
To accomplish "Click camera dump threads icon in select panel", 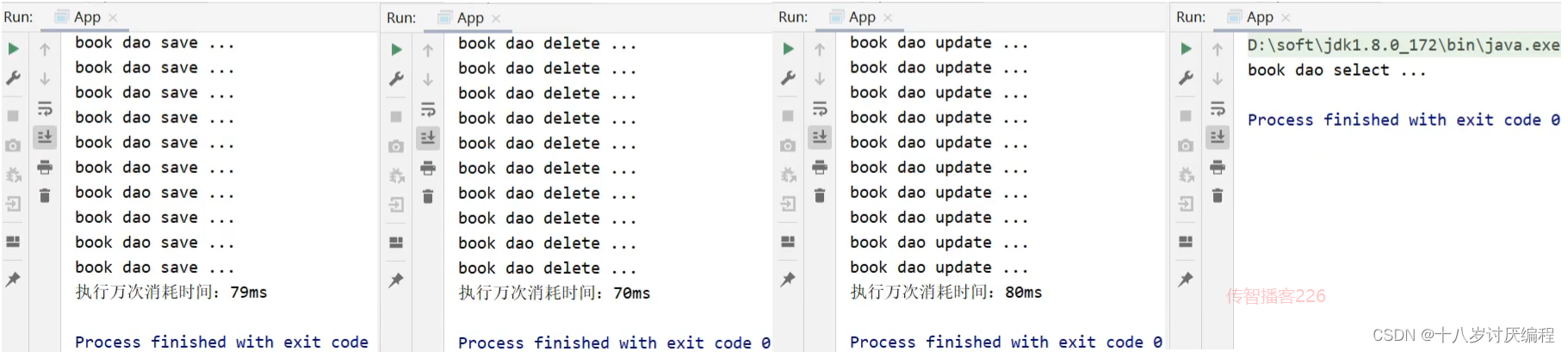I will [x=1186, y=146].
